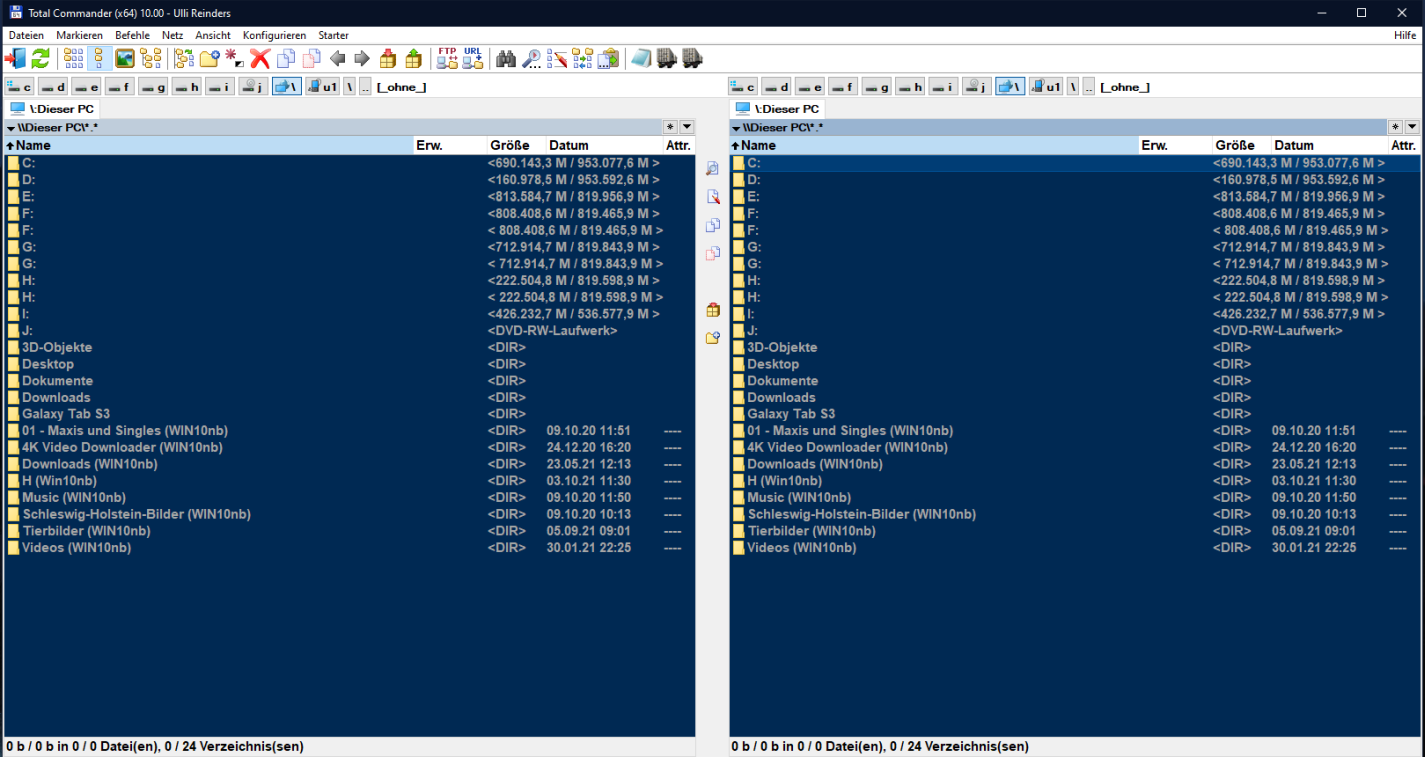Viewport: 1425px width, 757px height.
Task: Click the red X delete toolbar icon
Action: [260, 59]
